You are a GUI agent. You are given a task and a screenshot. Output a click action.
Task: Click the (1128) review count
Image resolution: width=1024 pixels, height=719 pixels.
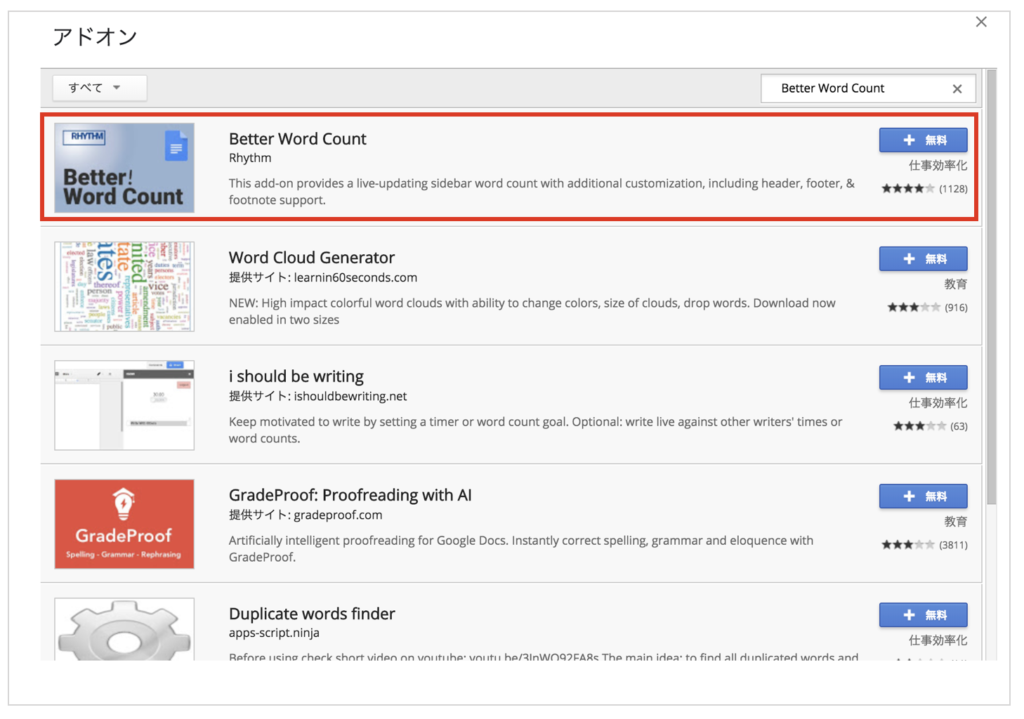(x=953, y=189)
